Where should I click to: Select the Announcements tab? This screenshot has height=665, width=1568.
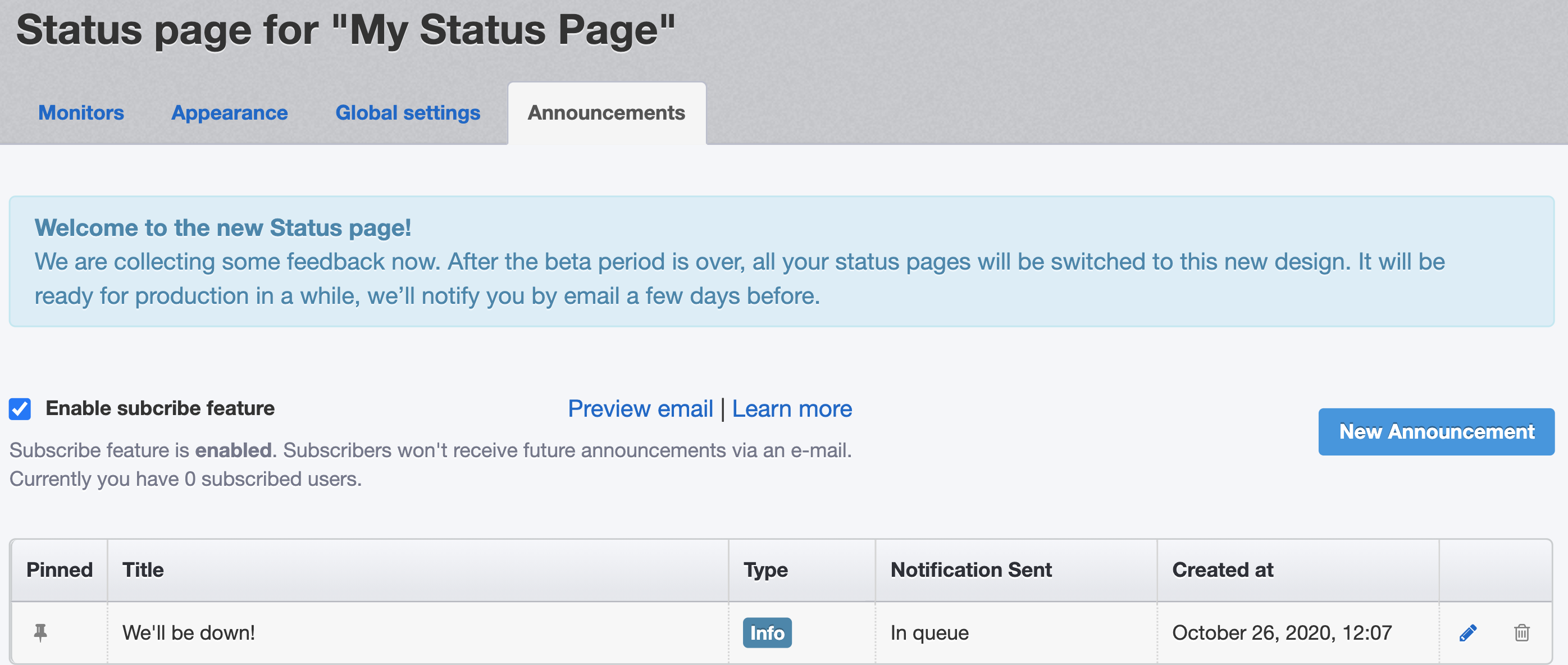(x=607, y=113)
